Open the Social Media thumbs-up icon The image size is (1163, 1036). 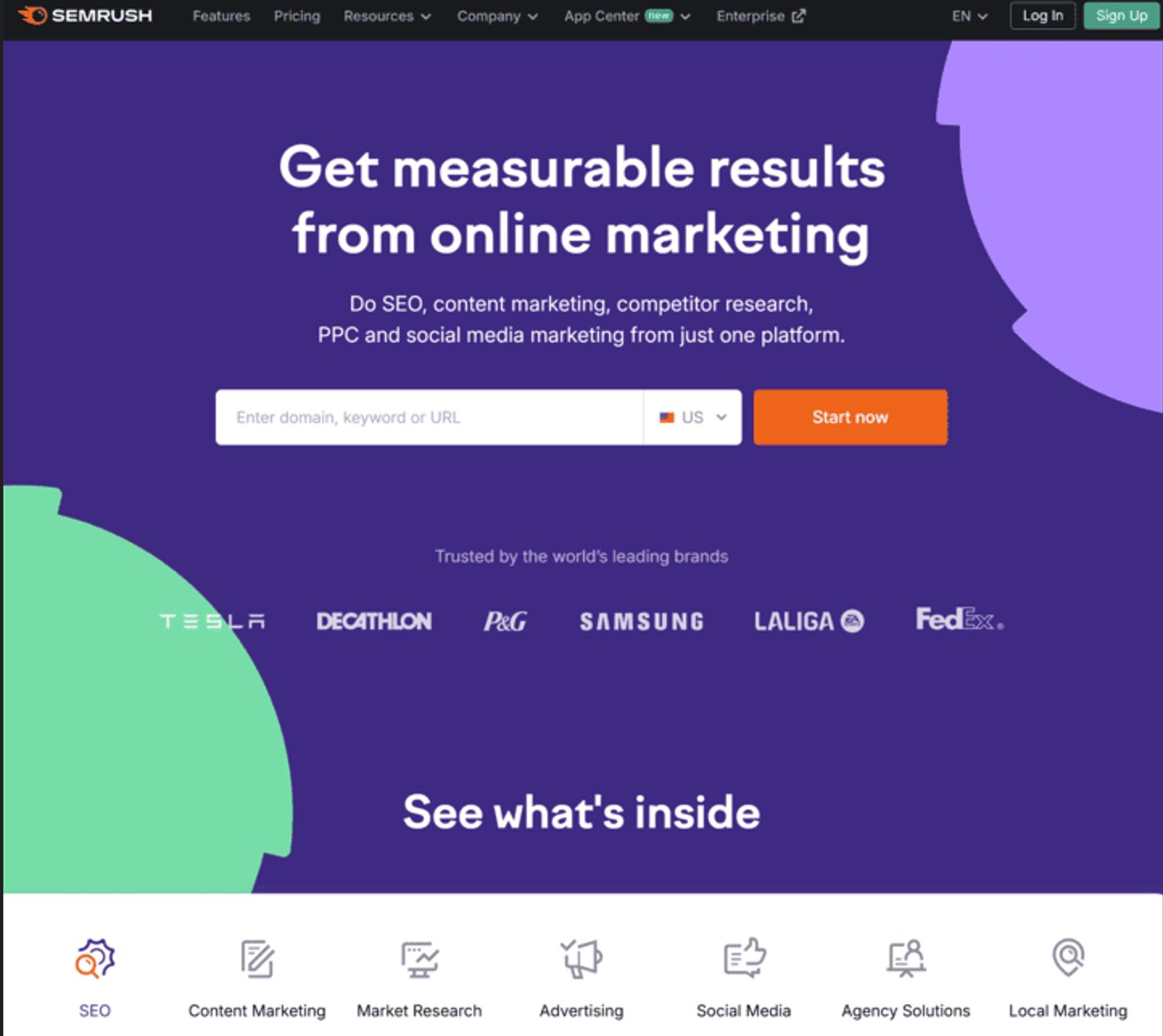click(x=744, y=957)
